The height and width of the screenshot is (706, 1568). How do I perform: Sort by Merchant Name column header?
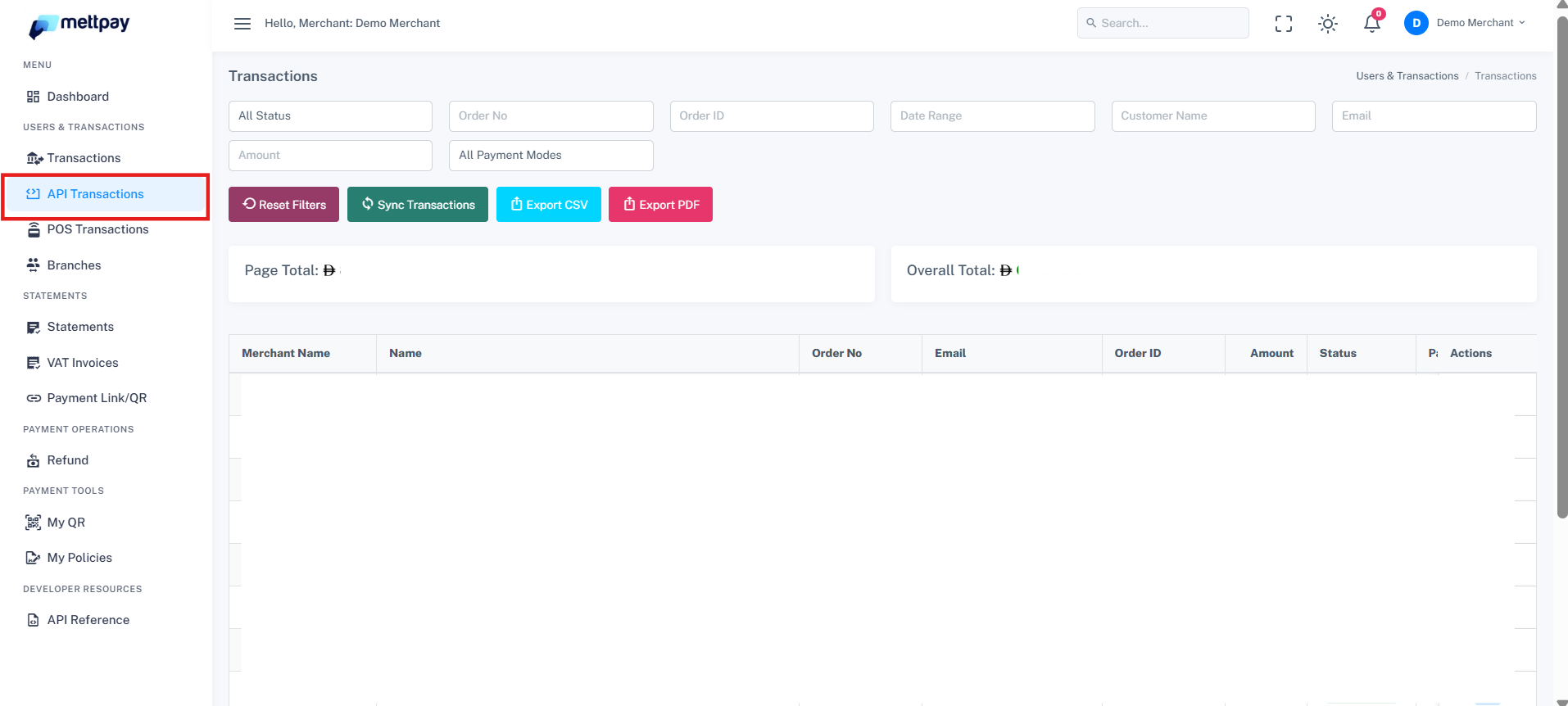click(x=302, y=354)
